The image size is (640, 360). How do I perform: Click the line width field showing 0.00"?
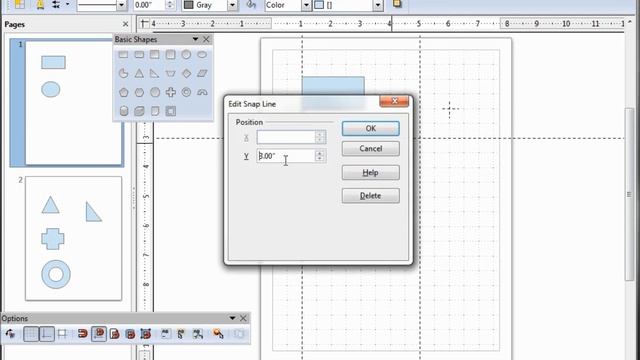pos(149,5)
